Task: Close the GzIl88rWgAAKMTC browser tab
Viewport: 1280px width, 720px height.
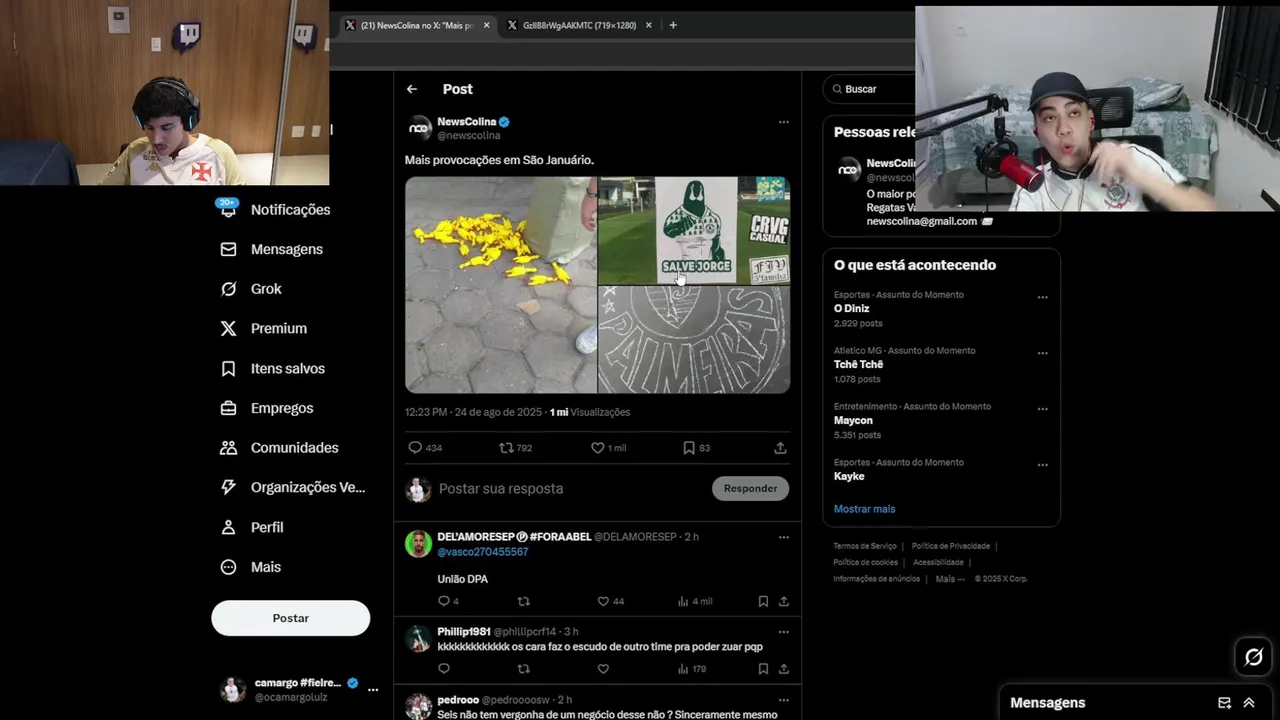Action: pos(648,25)
